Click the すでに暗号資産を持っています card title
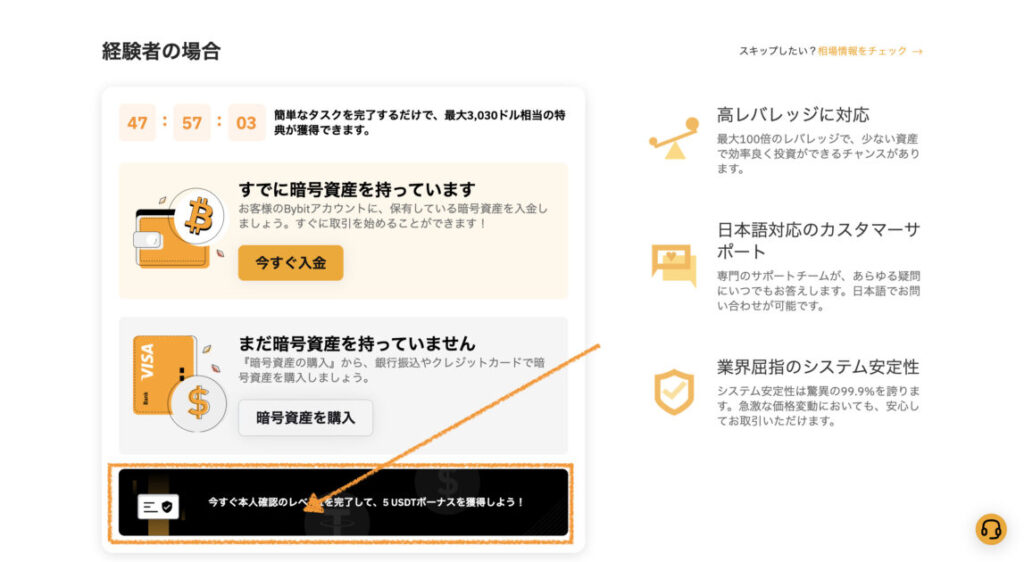Viewport: 1024px width, 562px height. point(357,189)
